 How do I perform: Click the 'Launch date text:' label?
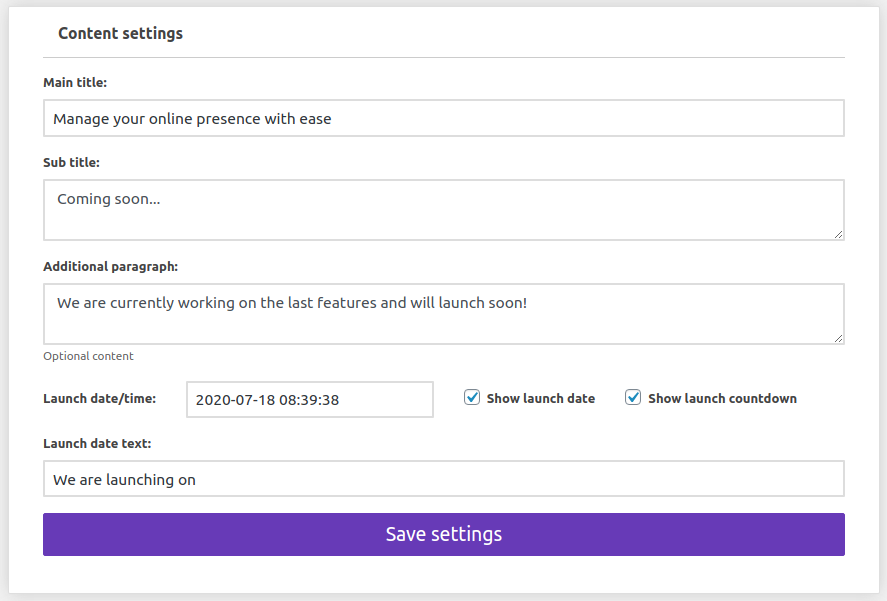point(97,444)
